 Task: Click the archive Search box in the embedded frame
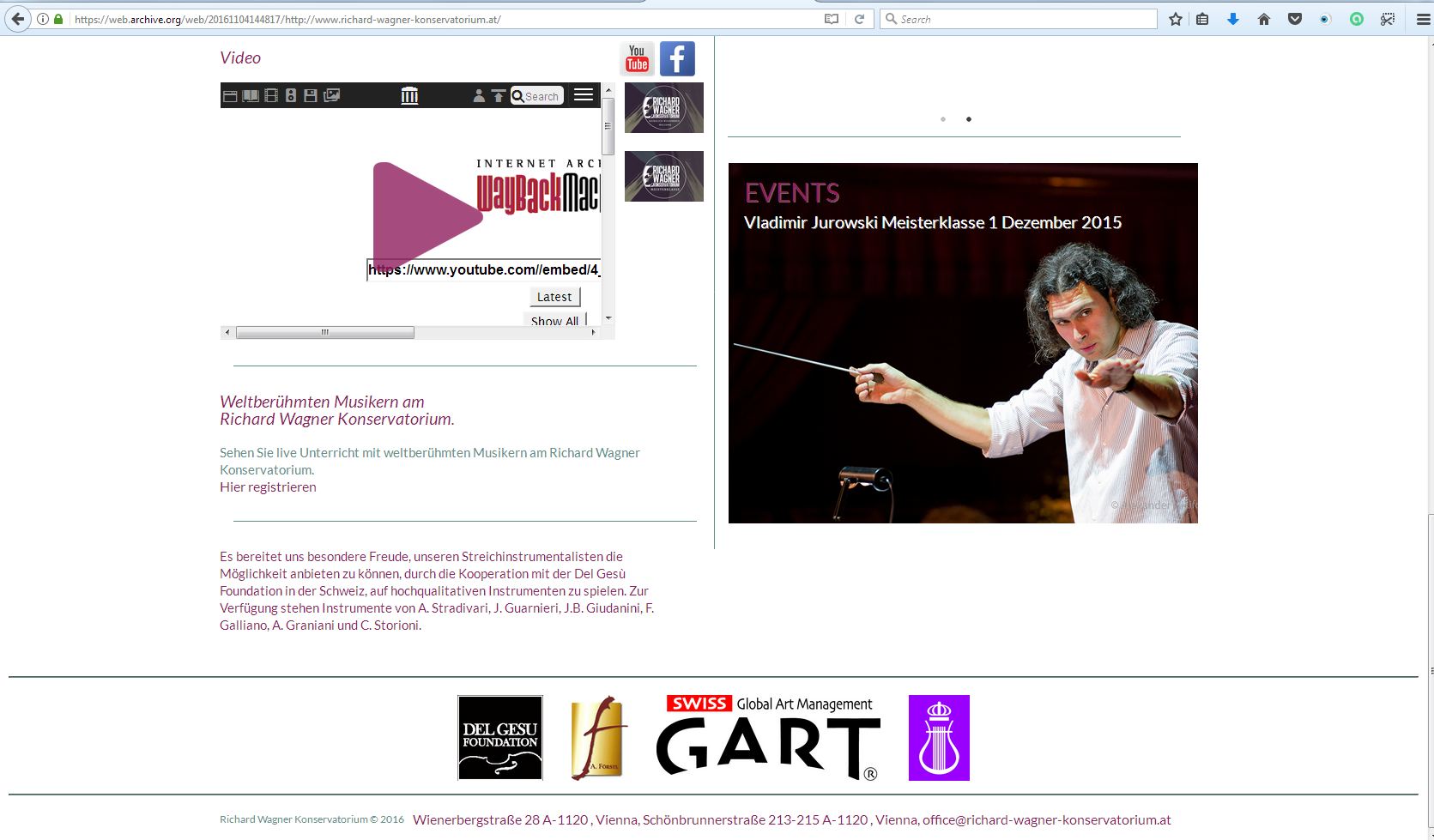point(537,96)
